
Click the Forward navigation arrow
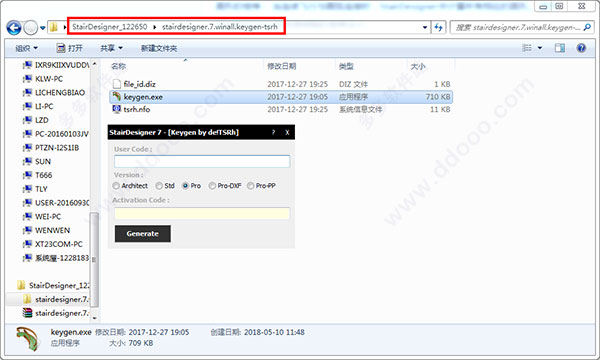[31, 27]
